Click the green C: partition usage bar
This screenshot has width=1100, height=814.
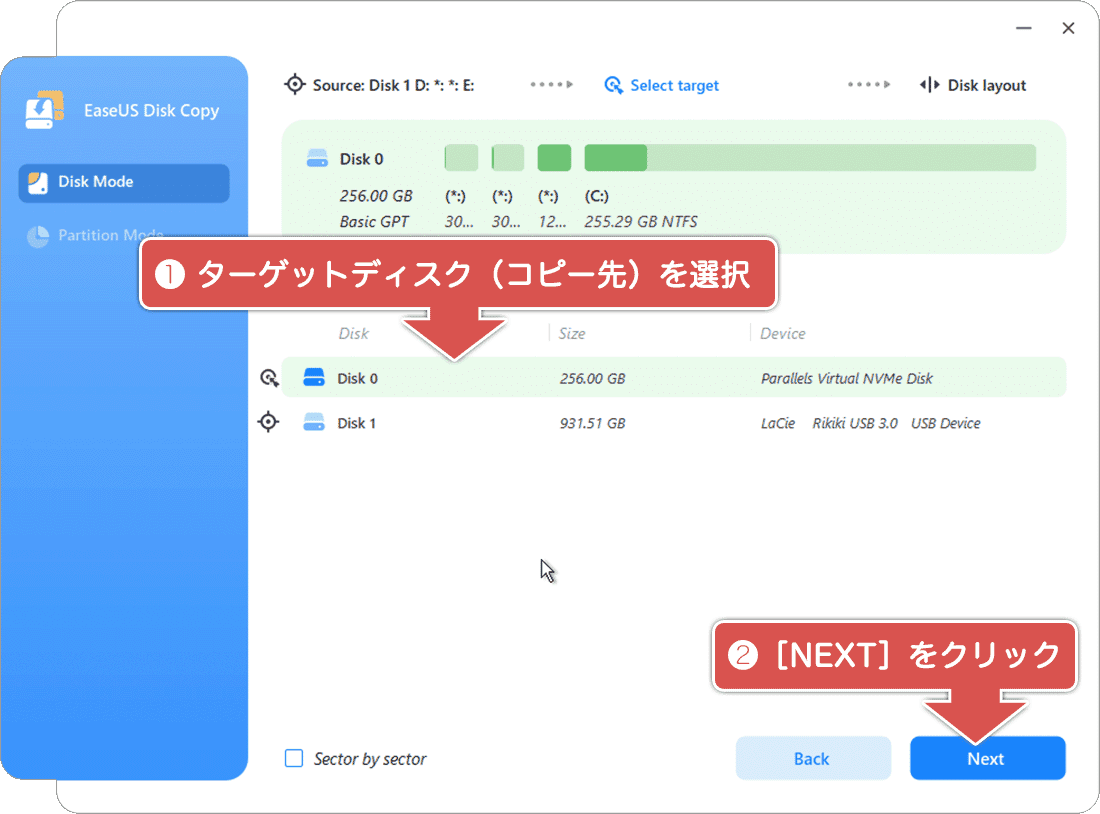point(615,157)
